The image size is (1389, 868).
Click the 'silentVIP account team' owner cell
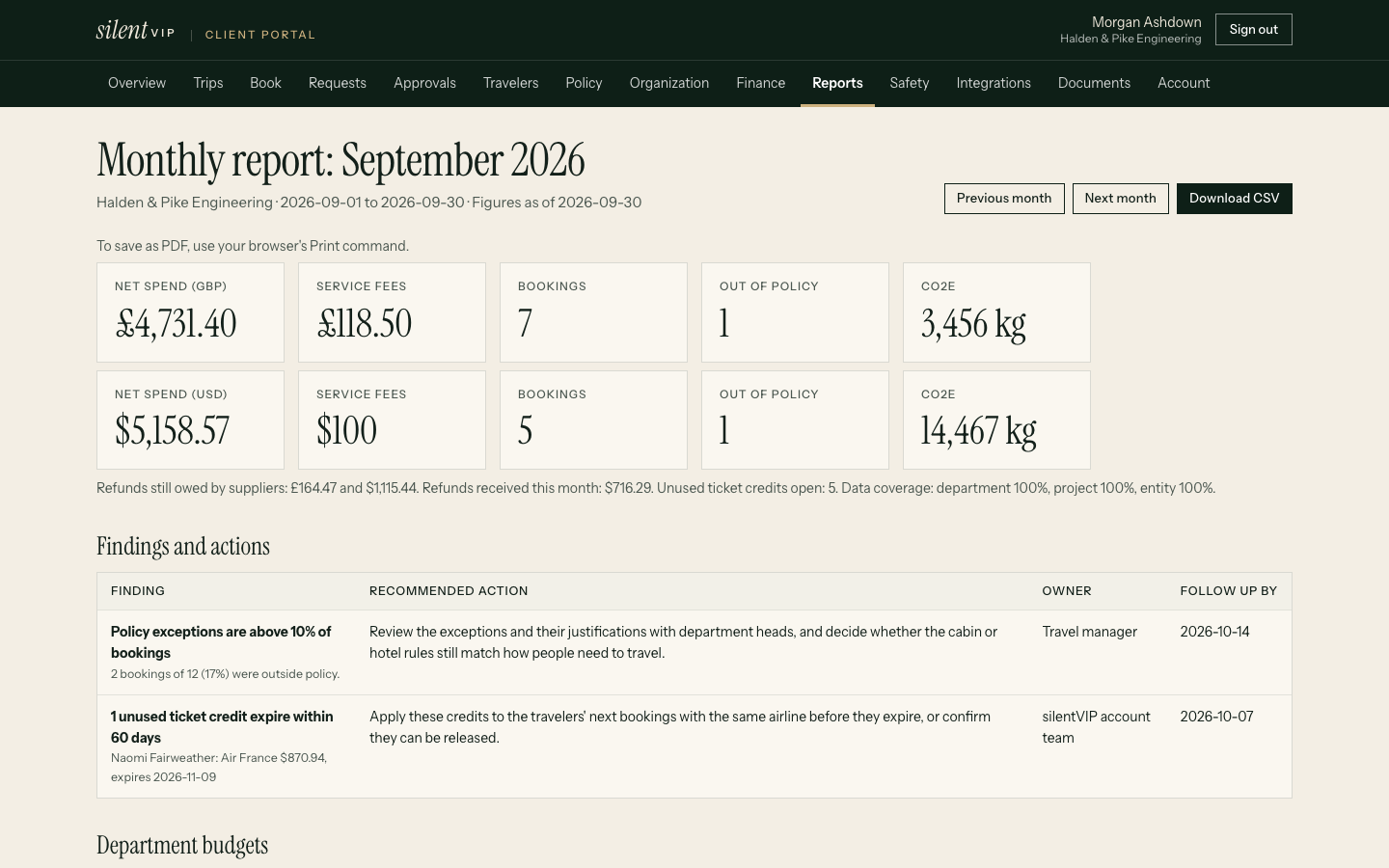tap(1097, 727)
